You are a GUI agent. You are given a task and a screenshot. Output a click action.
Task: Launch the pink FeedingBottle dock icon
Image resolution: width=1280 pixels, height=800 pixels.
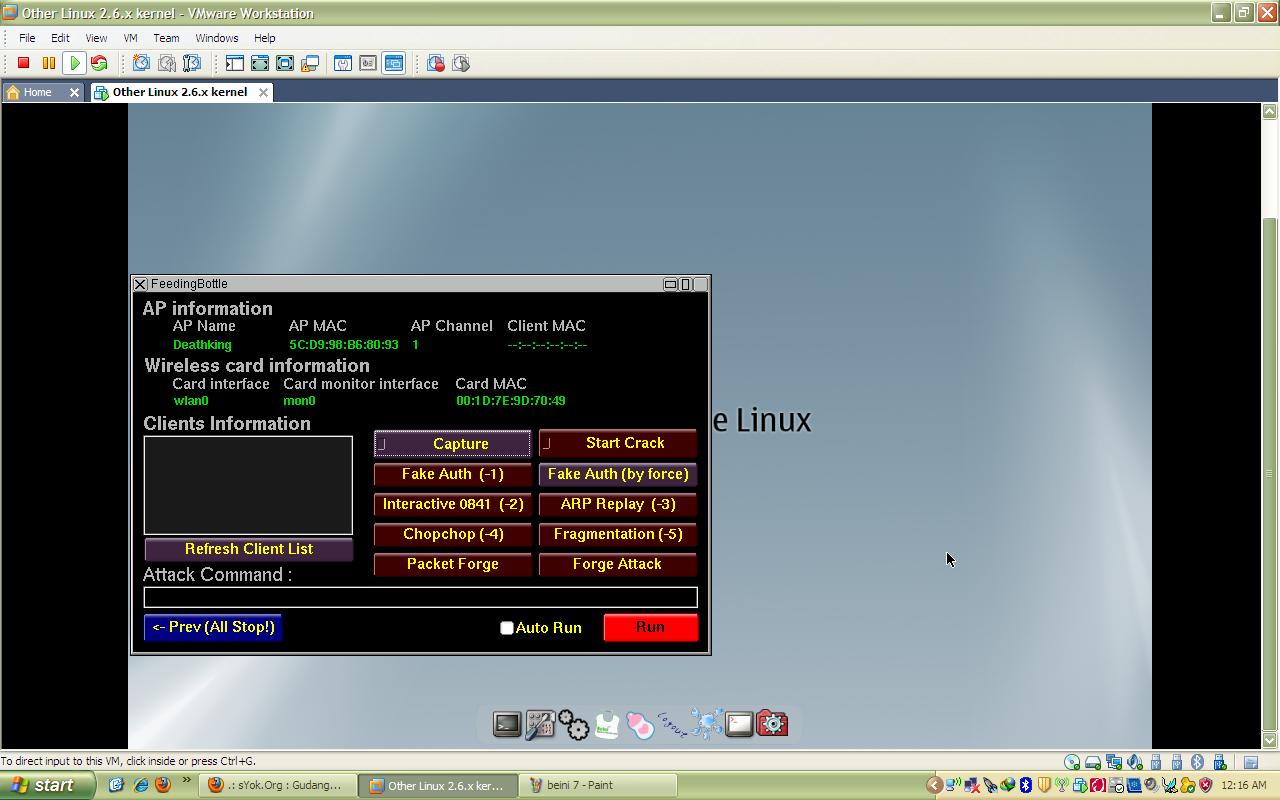pyautogui.click(x=640, y=724)
